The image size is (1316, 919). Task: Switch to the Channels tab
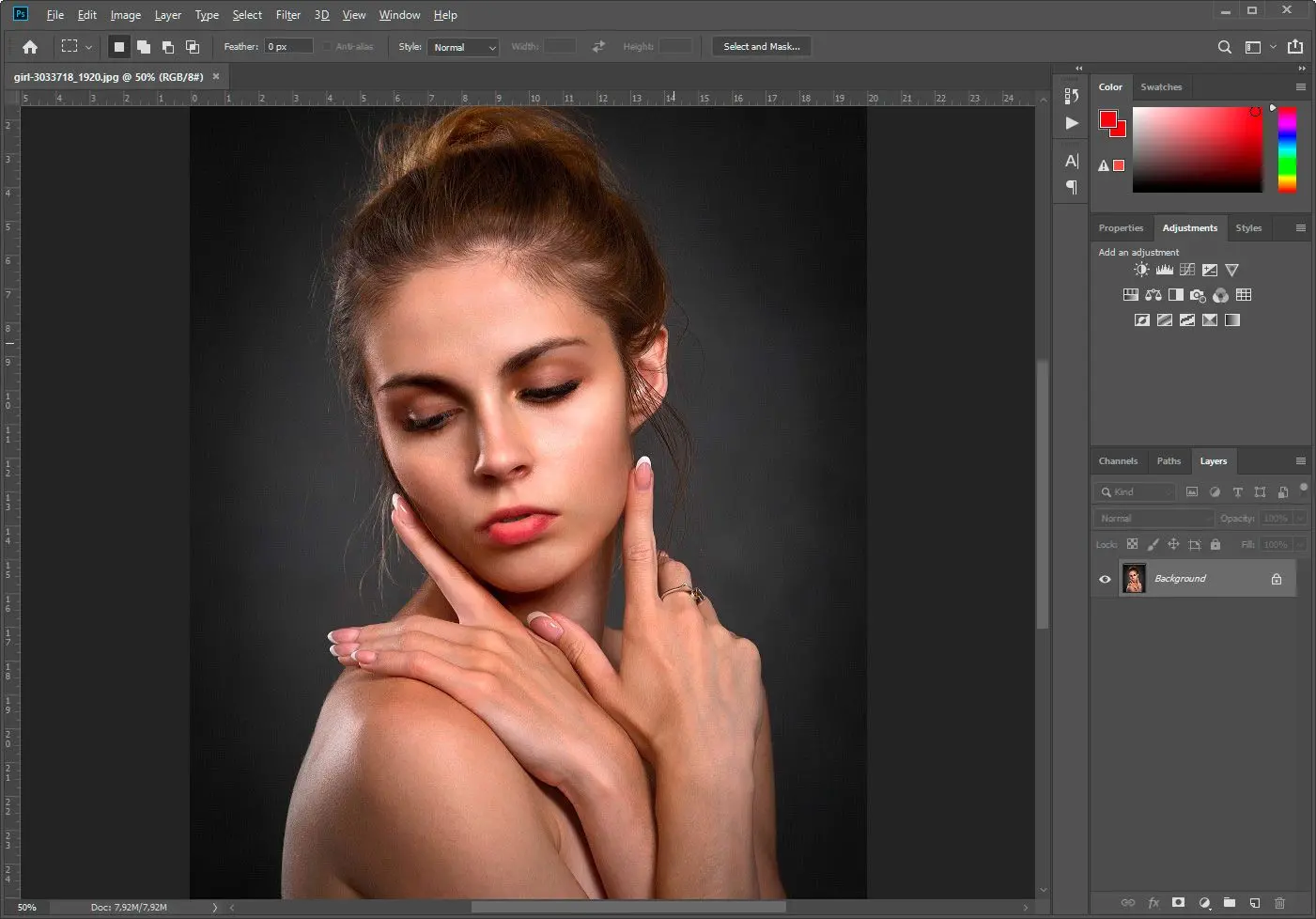pos(1118,460)
